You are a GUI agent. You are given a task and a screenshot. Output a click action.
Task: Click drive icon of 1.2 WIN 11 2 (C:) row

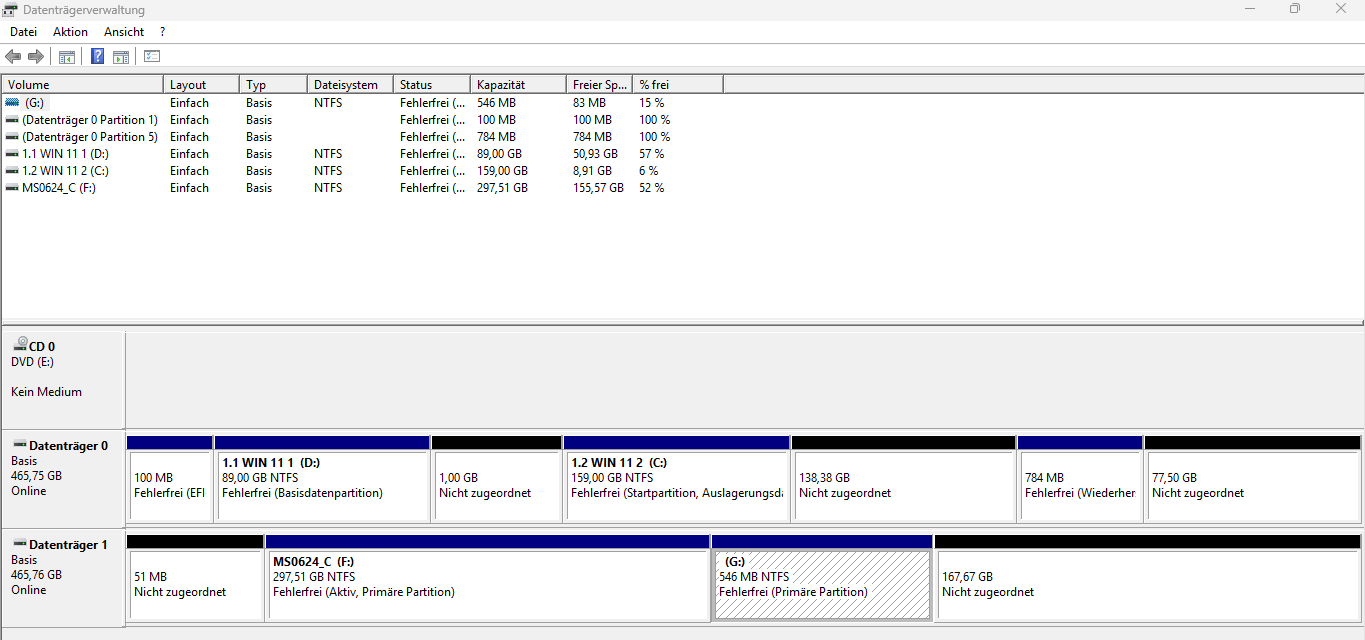12,170
